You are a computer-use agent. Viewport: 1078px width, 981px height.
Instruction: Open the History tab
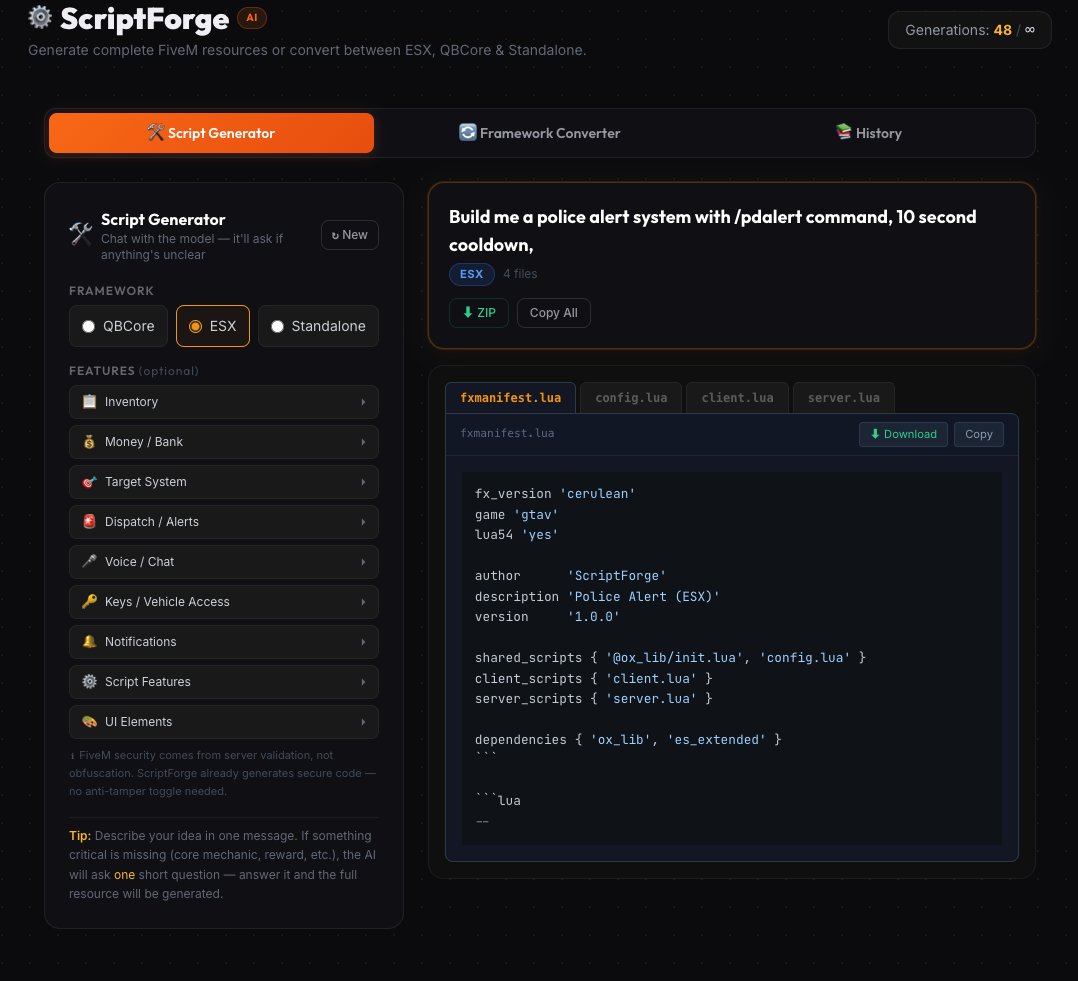pos(868,133)
